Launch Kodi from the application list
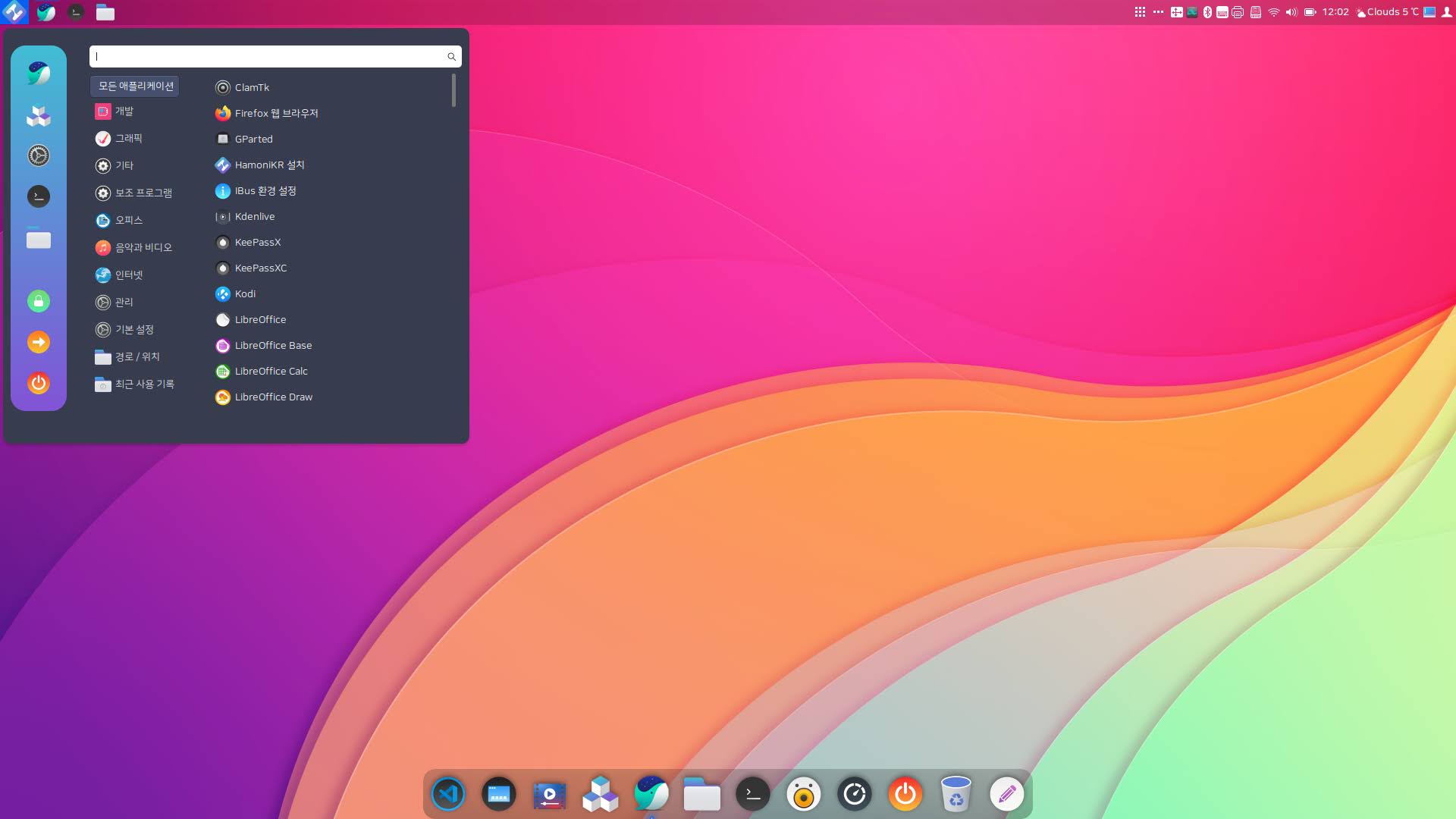This screenshot has width=1456, height=819. 245,294
